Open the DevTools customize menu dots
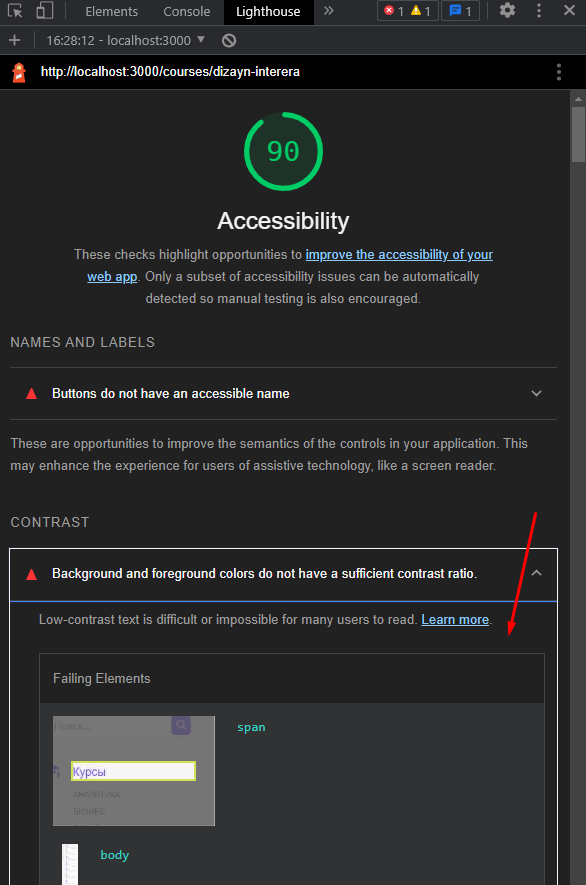This screenshot has height=885, width=586. pyautogui.click(x=539, y=11)
